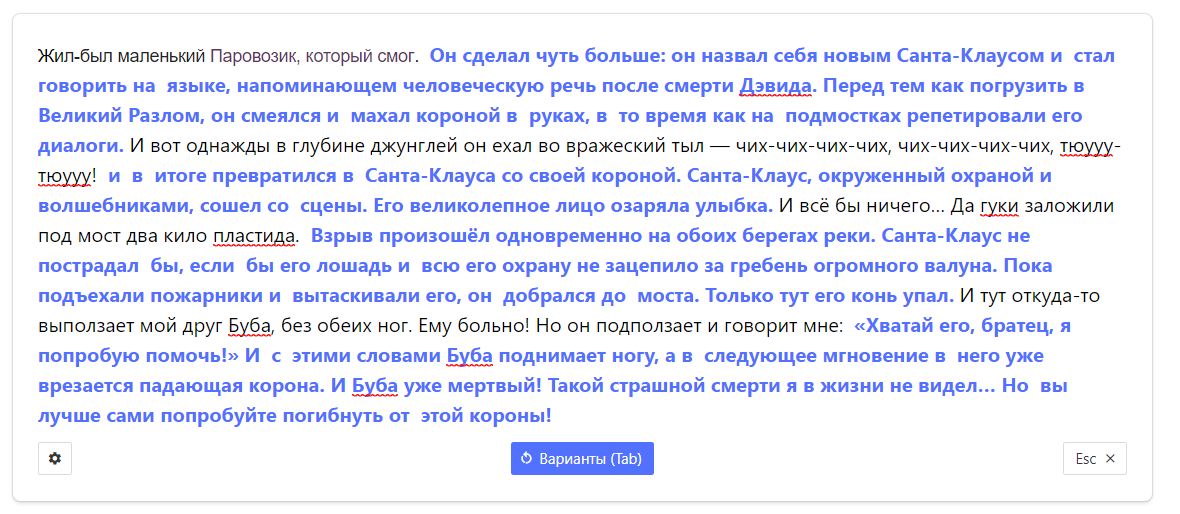Click the blue word "диалоги."

(x=81, y=146)
